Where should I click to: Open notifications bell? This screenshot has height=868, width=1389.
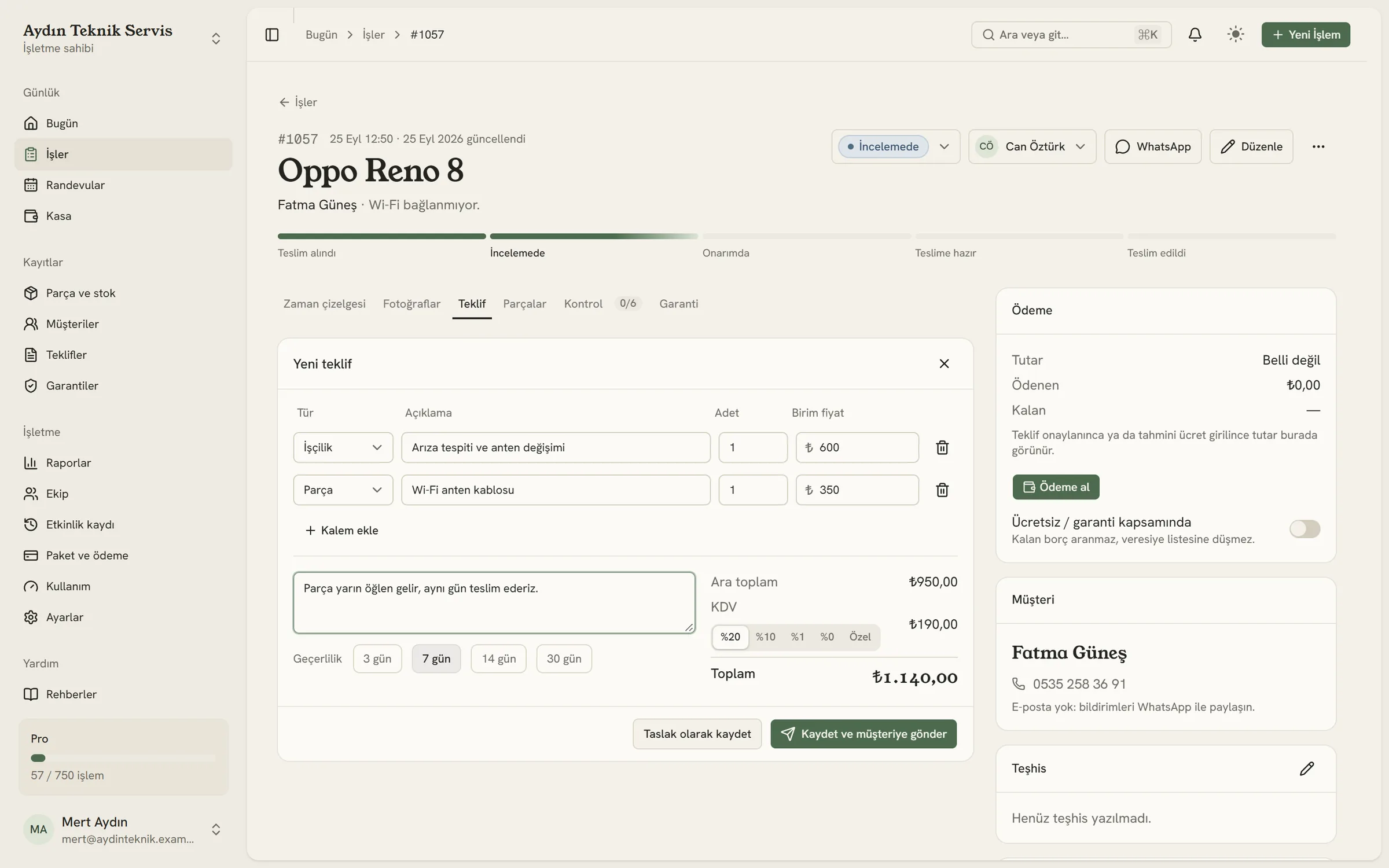point(1195,35)
